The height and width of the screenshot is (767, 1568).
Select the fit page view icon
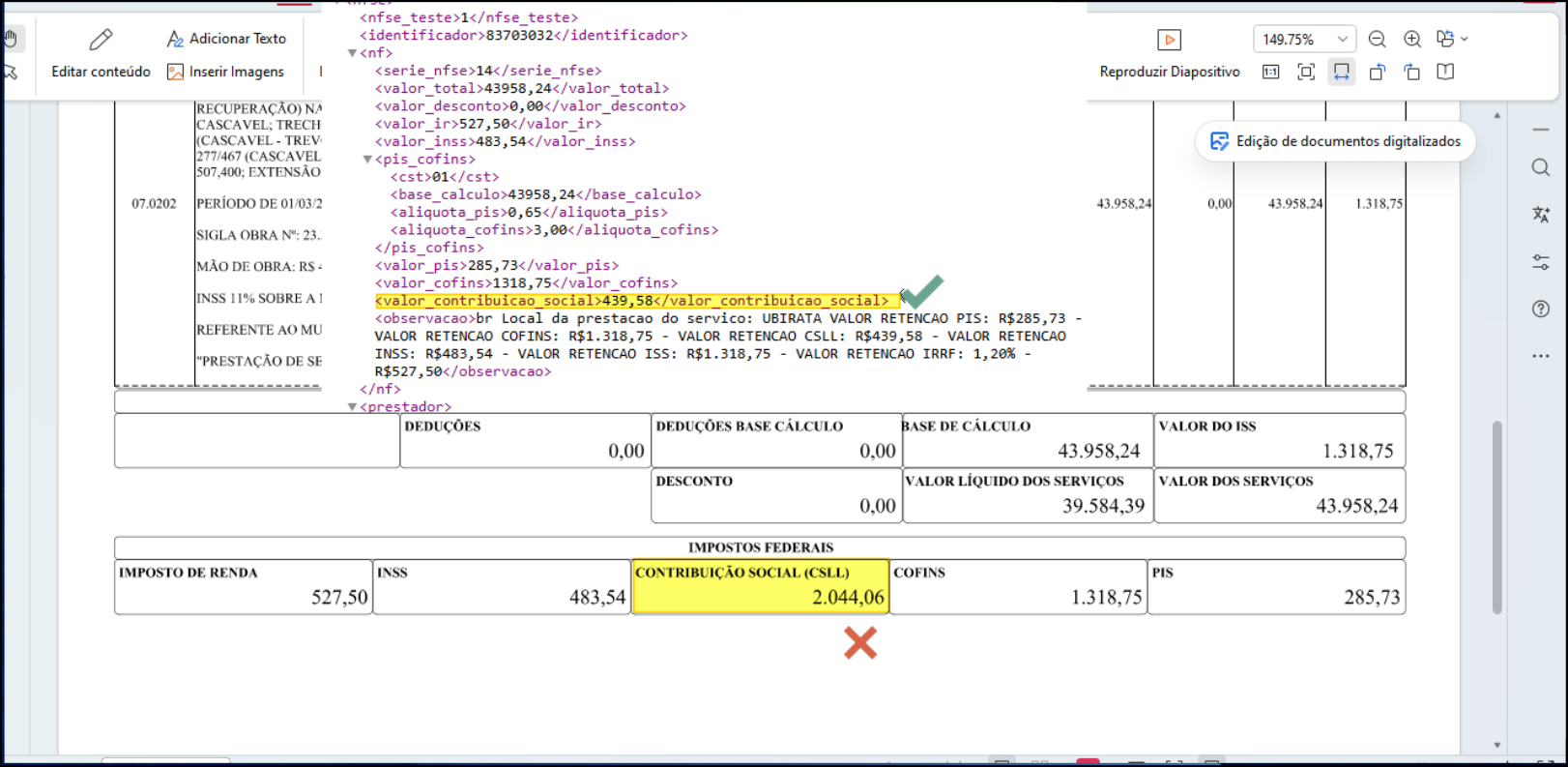click(1306, 72)
